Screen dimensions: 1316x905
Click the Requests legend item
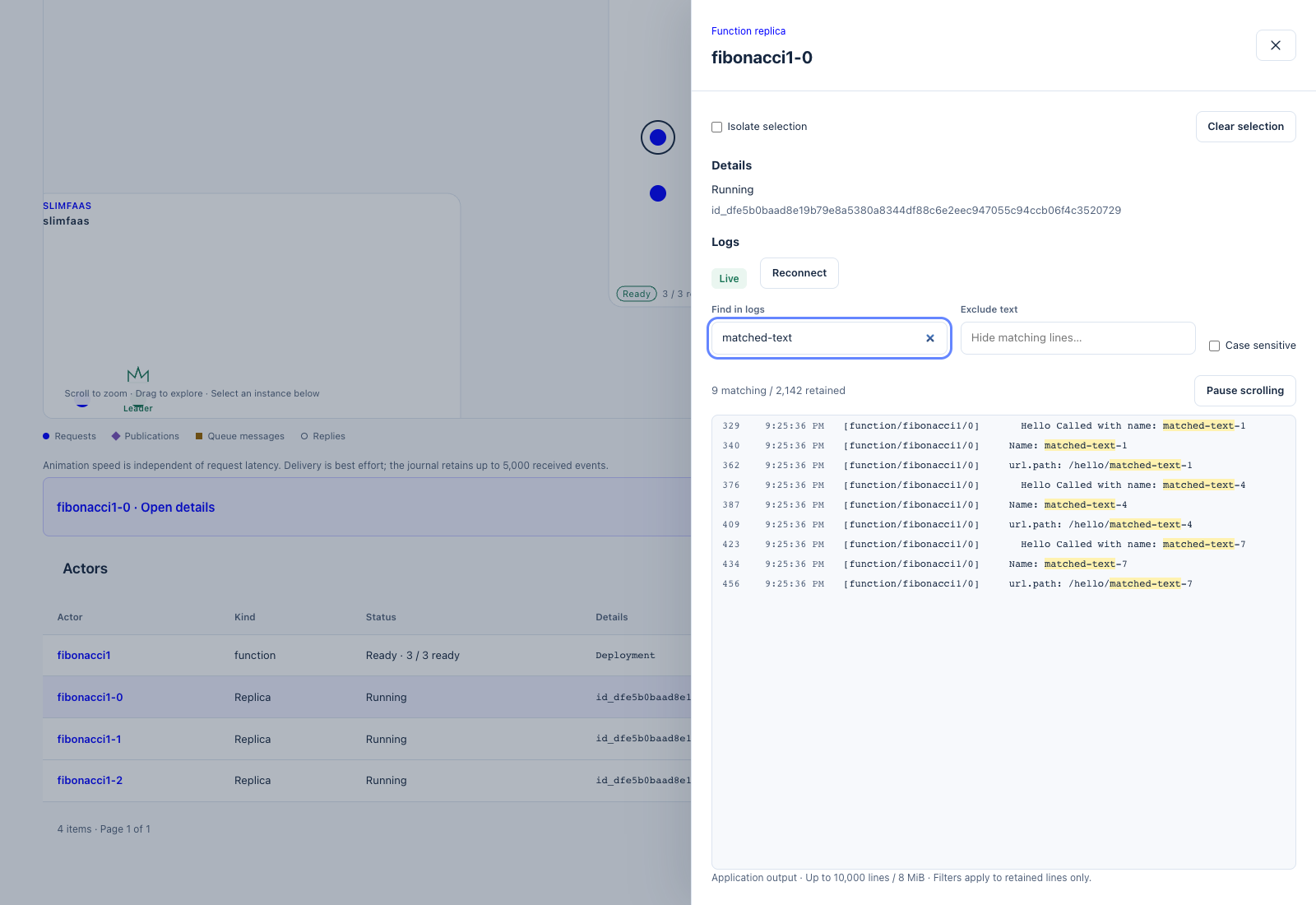(x=69, y=437)
